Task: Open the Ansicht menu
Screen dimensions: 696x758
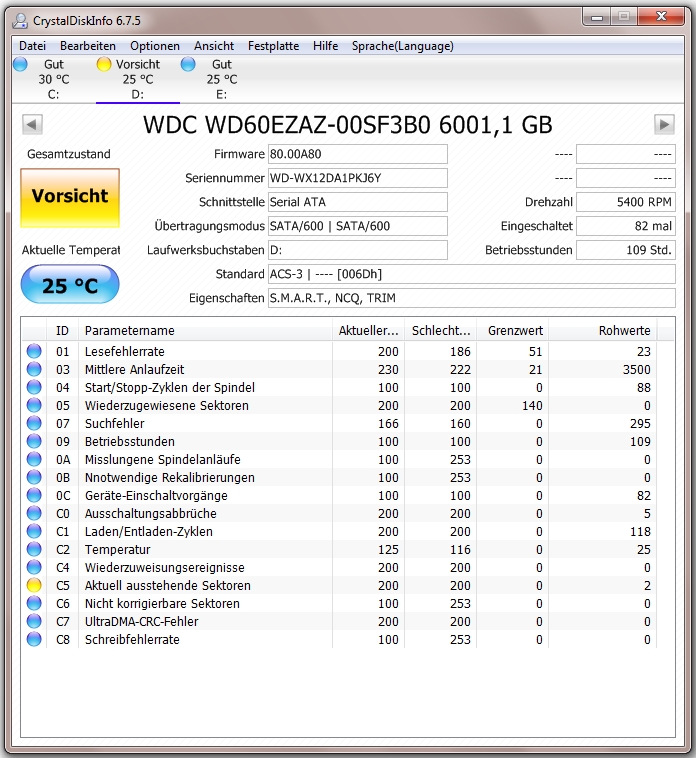Action: 214,46
